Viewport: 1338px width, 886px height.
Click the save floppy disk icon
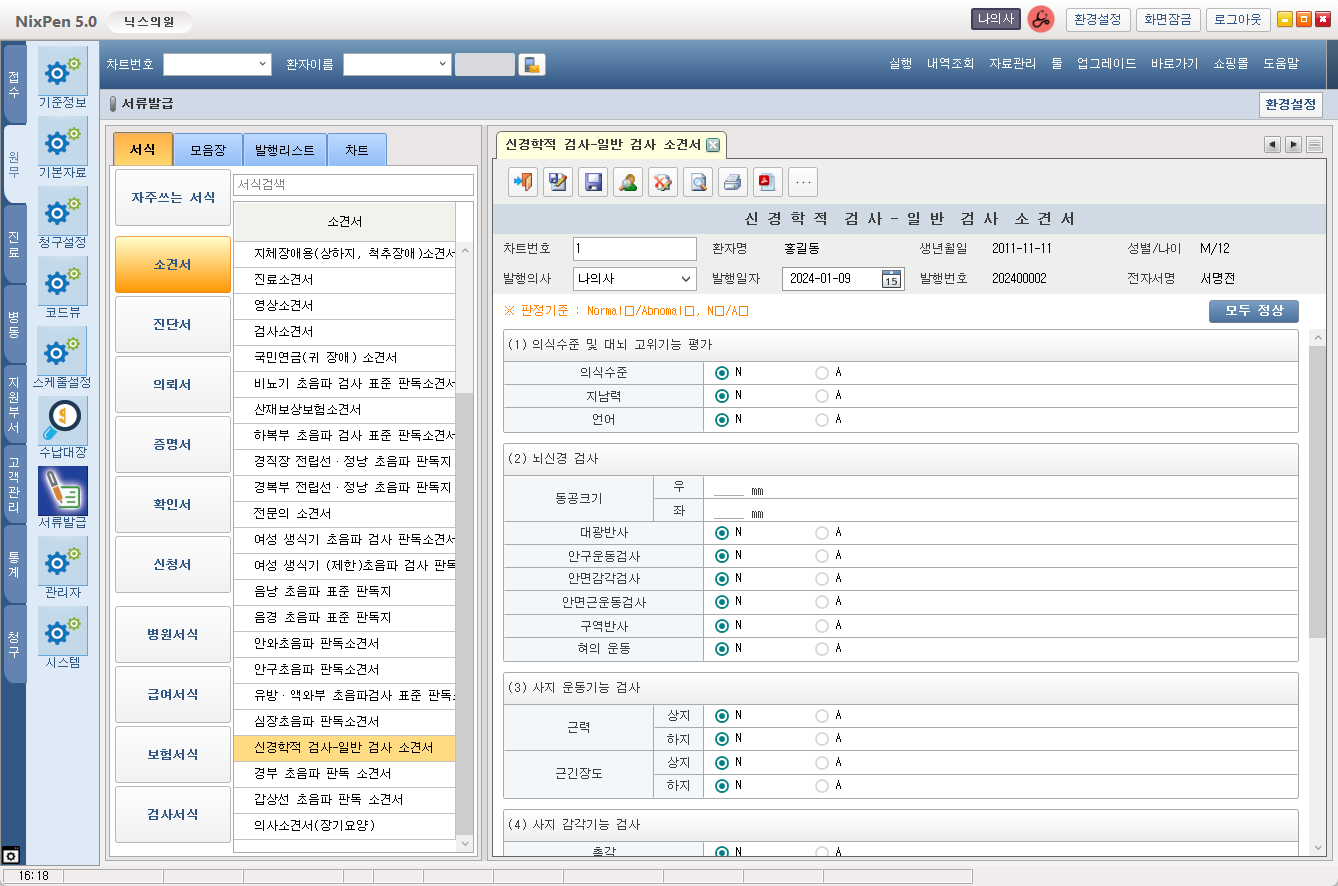coord(593,182)
